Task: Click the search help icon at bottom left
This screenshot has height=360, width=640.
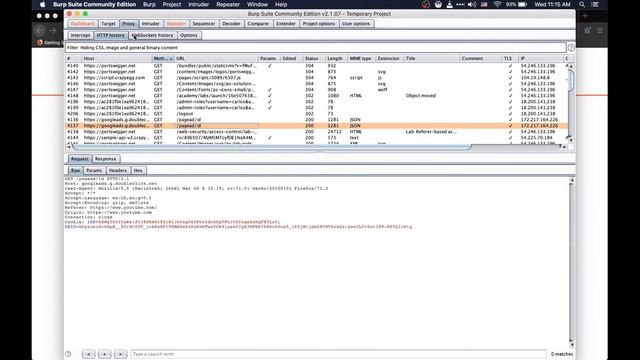Action: [68, 354]
